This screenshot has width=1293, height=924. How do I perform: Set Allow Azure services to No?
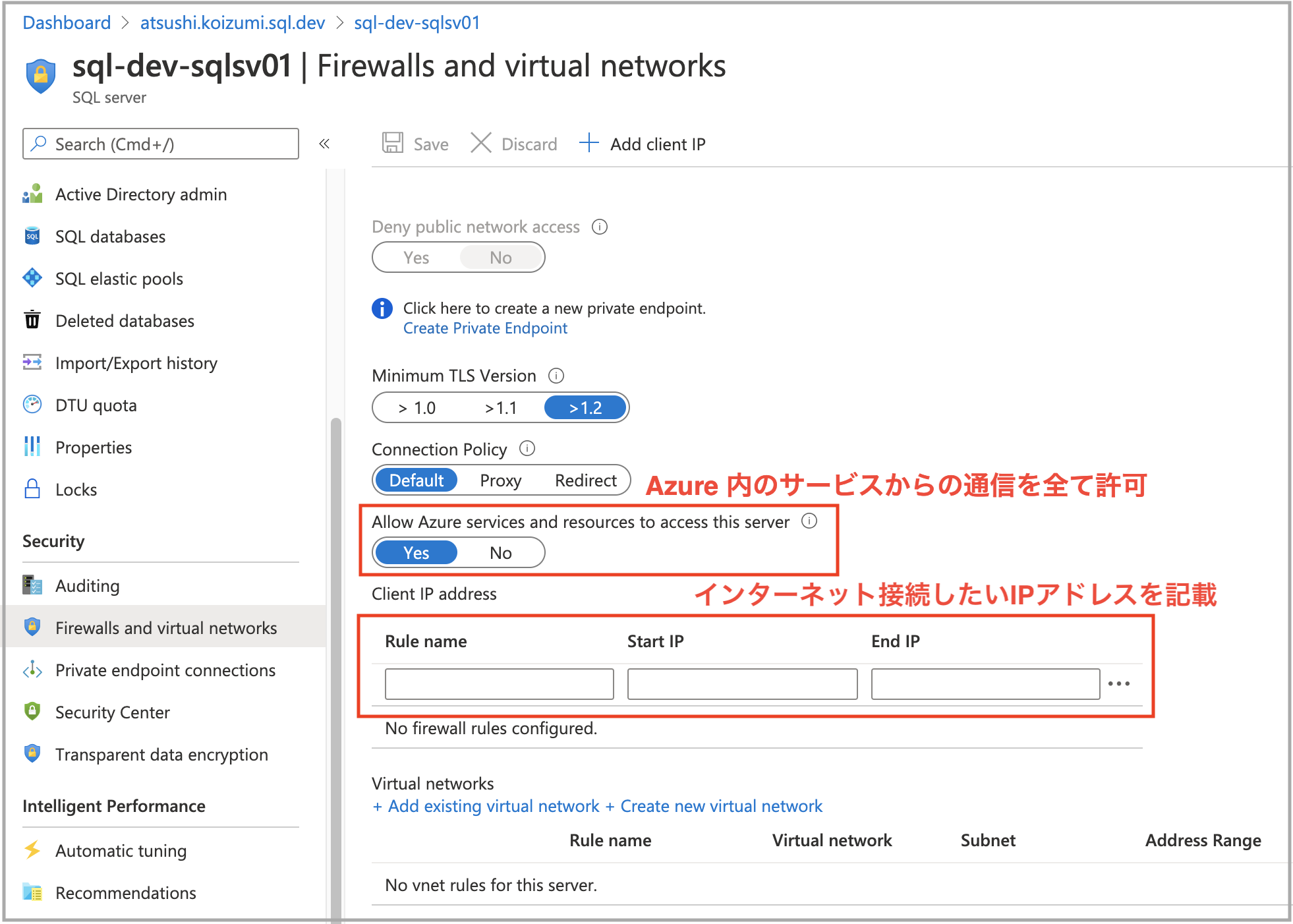point(500,553)
